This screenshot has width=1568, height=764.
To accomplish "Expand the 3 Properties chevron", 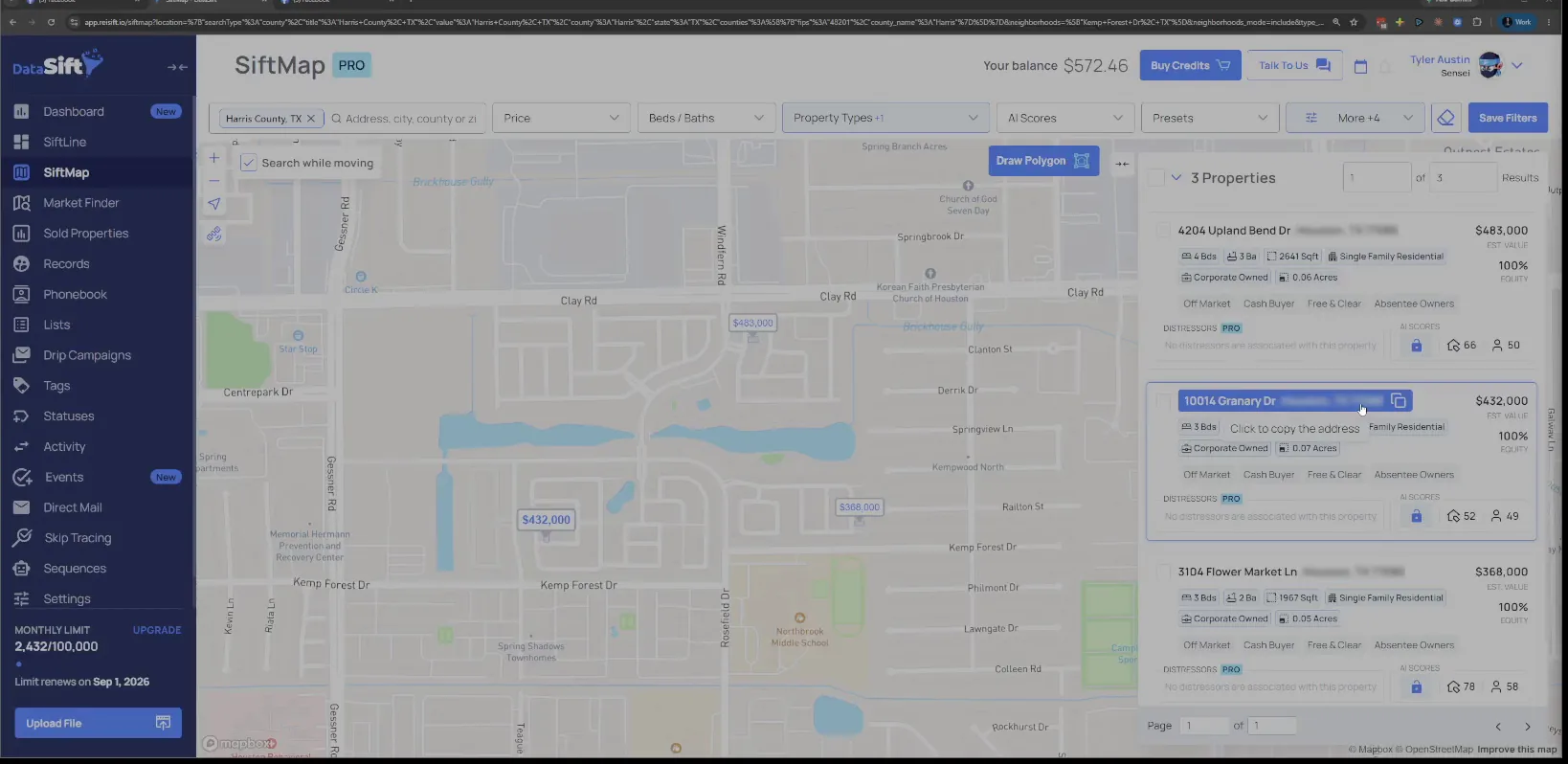I will click(1176, 178).
